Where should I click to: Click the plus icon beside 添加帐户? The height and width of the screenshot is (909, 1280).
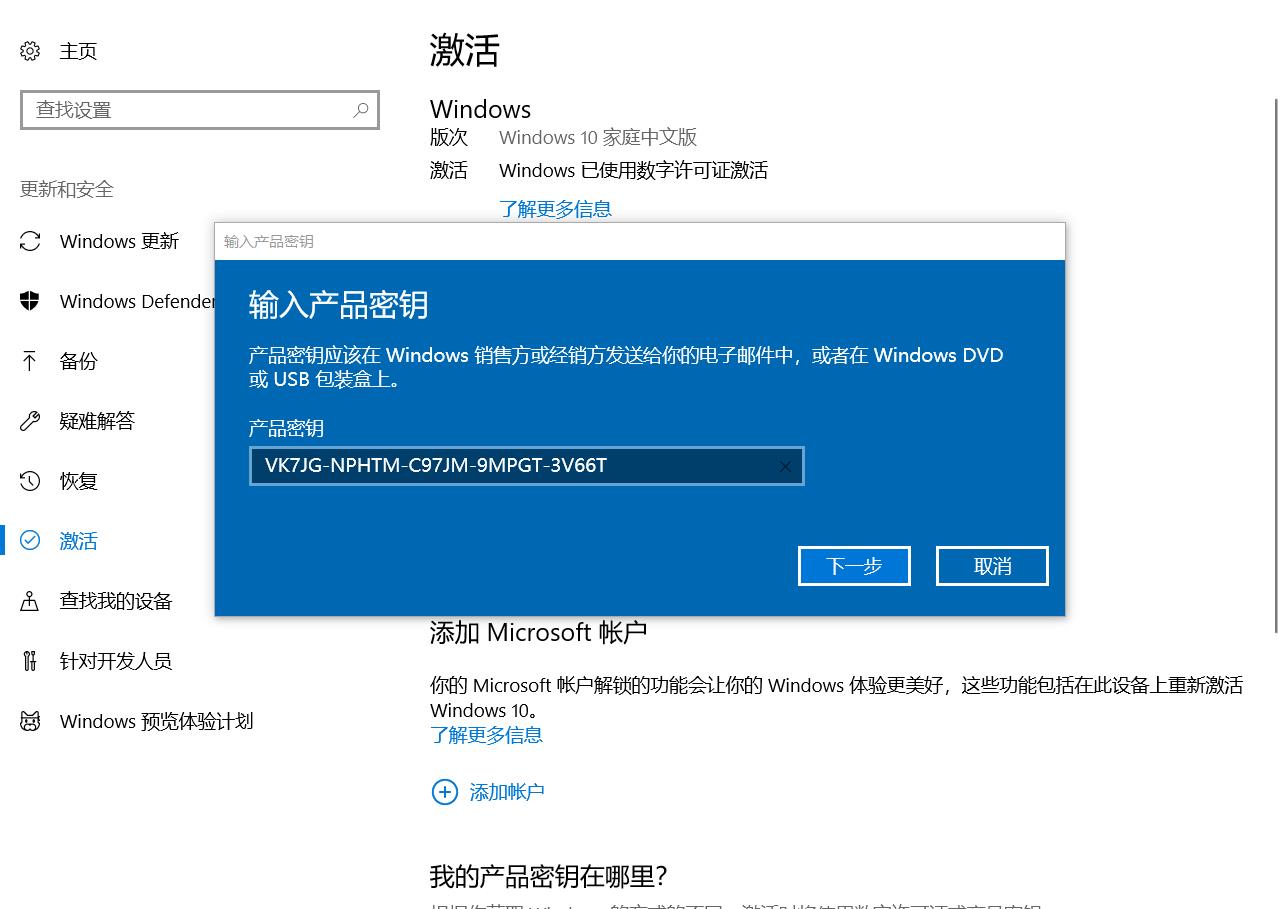tap(444, 792)
